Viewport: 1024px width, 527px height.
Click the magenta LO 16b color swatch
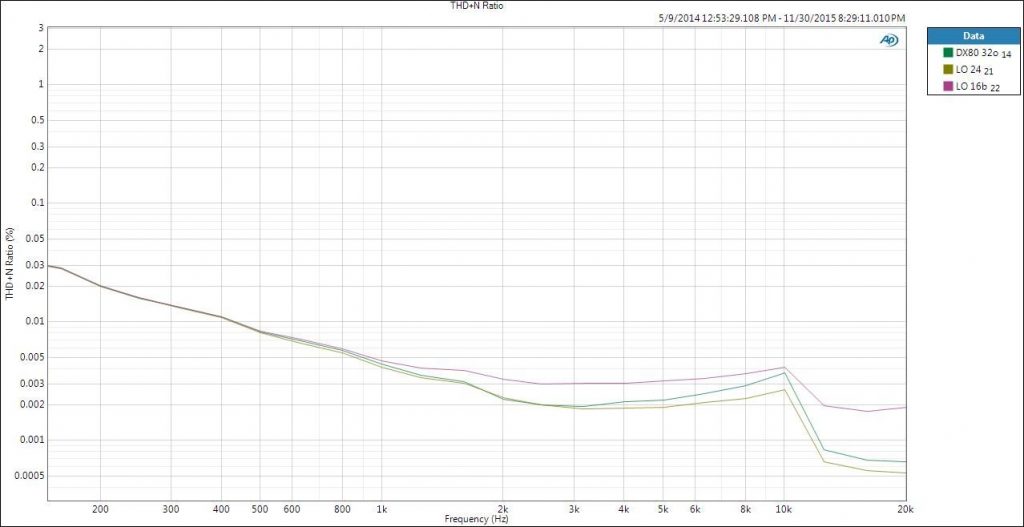click(x=948, y=87)
